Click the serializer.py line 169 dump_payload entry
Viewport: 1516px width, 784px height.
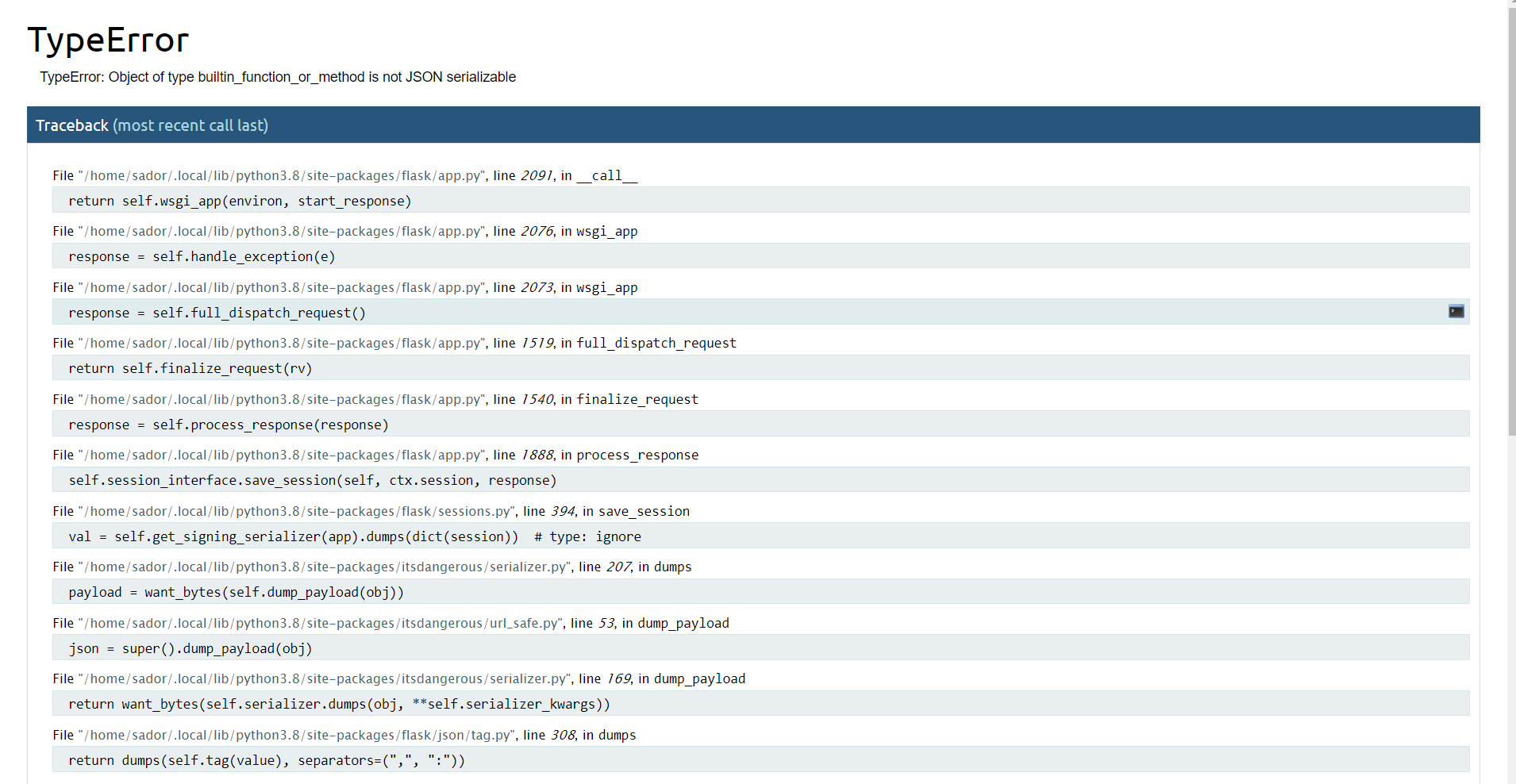[x=399, y=678]
